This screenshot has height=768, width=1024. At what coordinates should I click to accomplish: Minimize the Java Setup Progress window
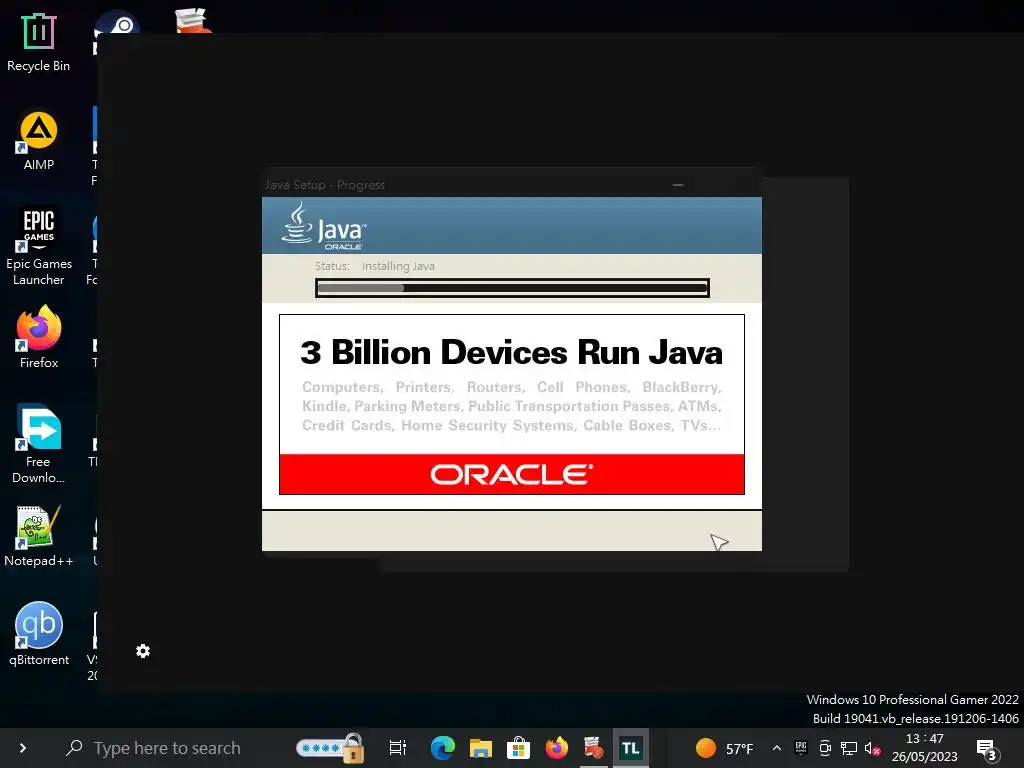[x=678, y=185]
